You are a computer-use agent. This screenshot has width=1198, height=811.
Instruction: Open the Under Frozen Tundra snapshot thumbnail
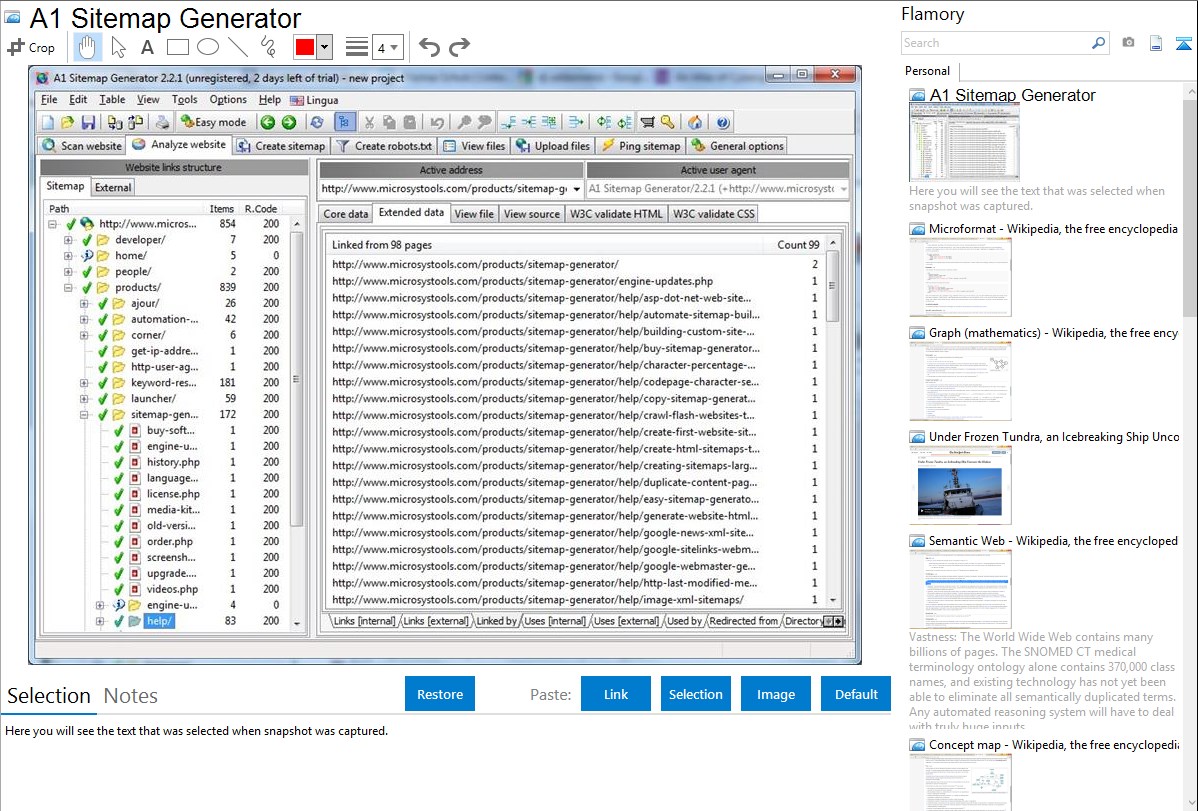click(960, 485)
